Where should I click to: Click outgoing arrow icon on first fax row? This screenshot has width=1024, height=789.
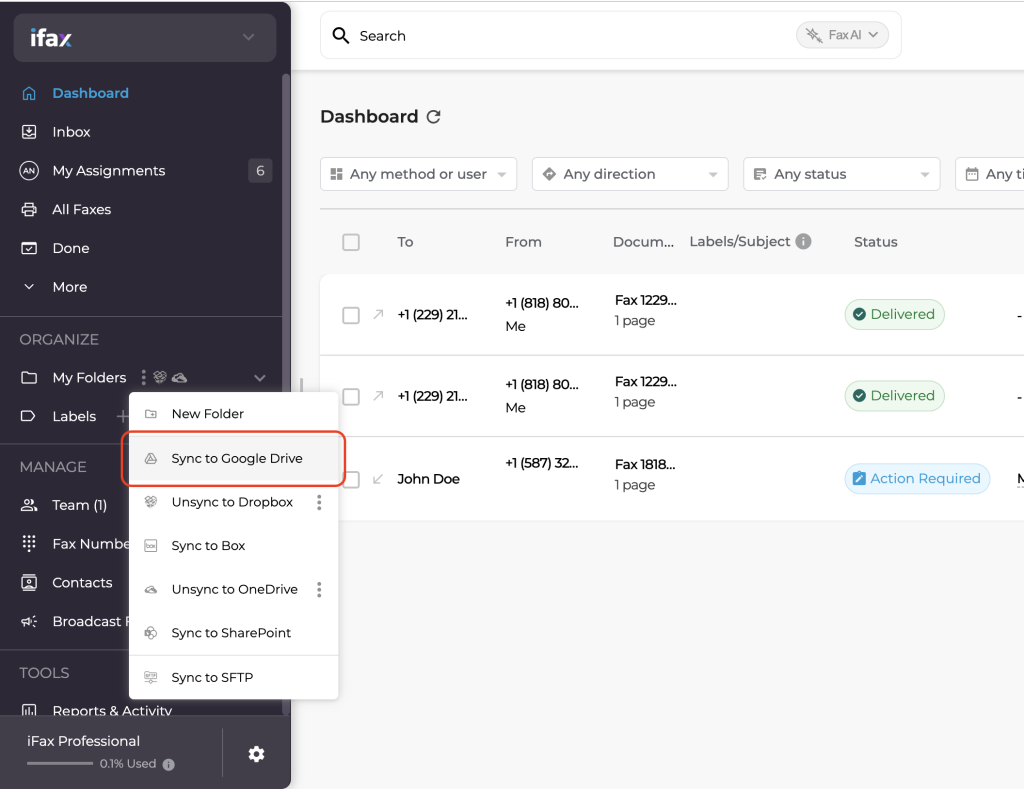tap(378, 315)
